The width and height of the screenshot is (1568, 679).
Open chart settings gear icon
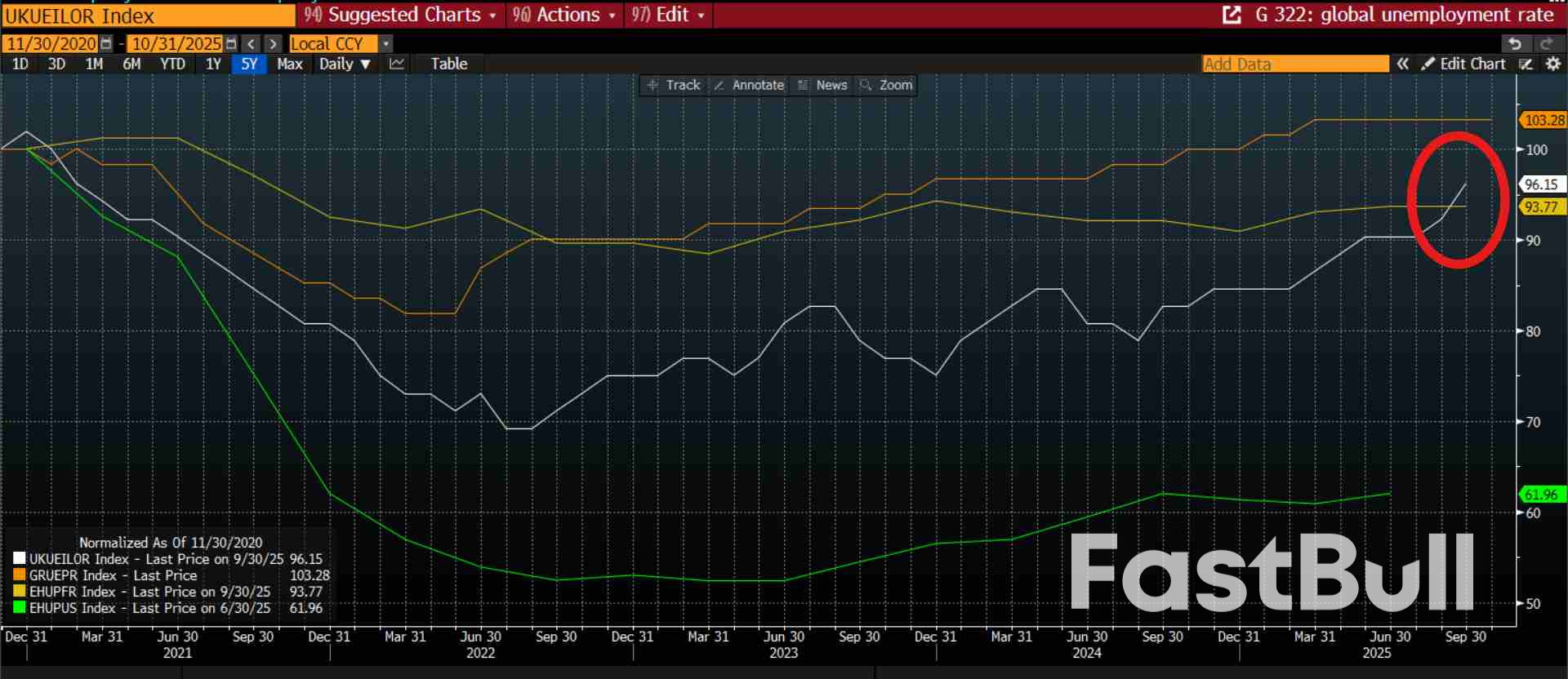pyautogui.click(x=1552, y=64)
